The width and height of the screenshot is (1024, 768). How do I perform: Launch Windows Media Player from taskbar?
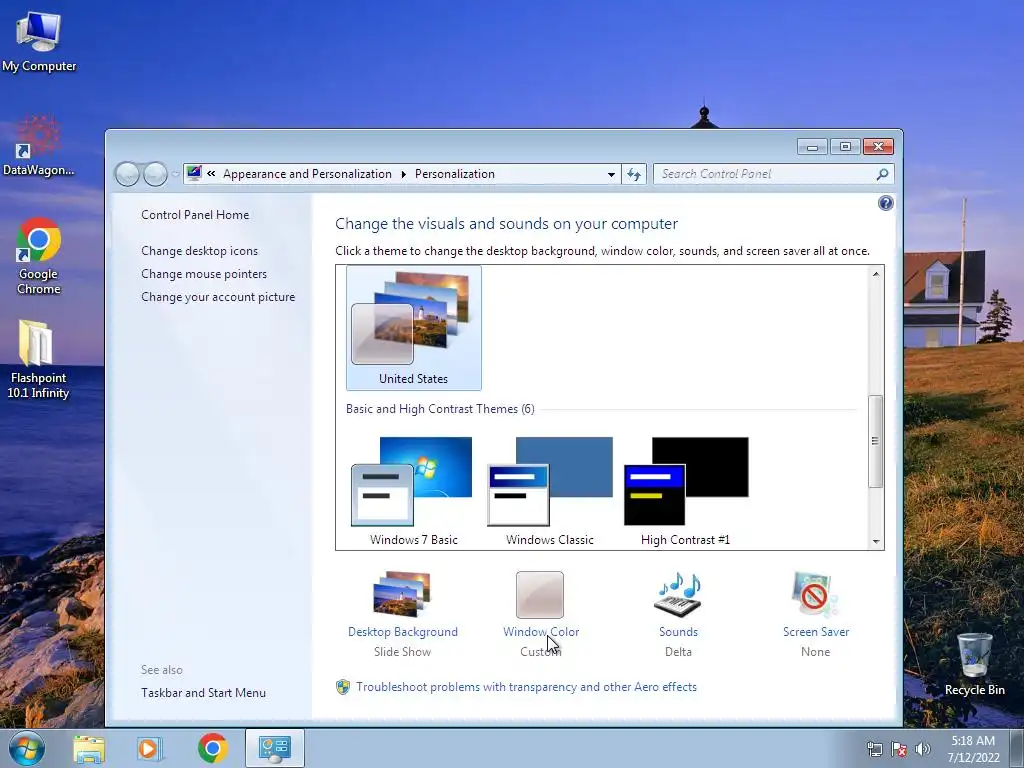[x=150, y=748]
